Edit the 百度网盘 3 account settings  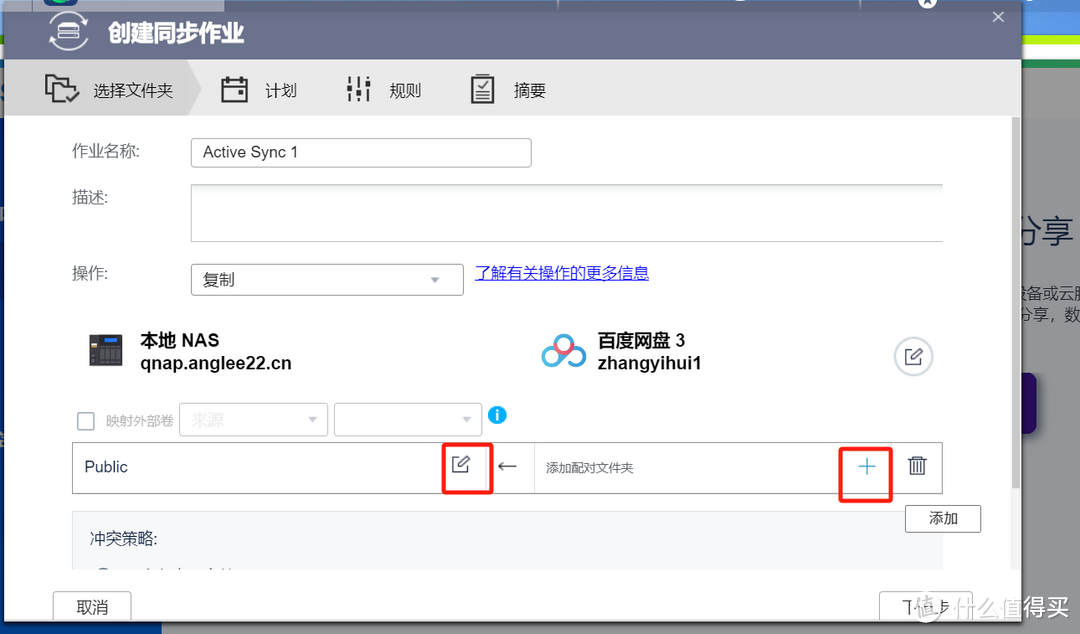[913, 356]
